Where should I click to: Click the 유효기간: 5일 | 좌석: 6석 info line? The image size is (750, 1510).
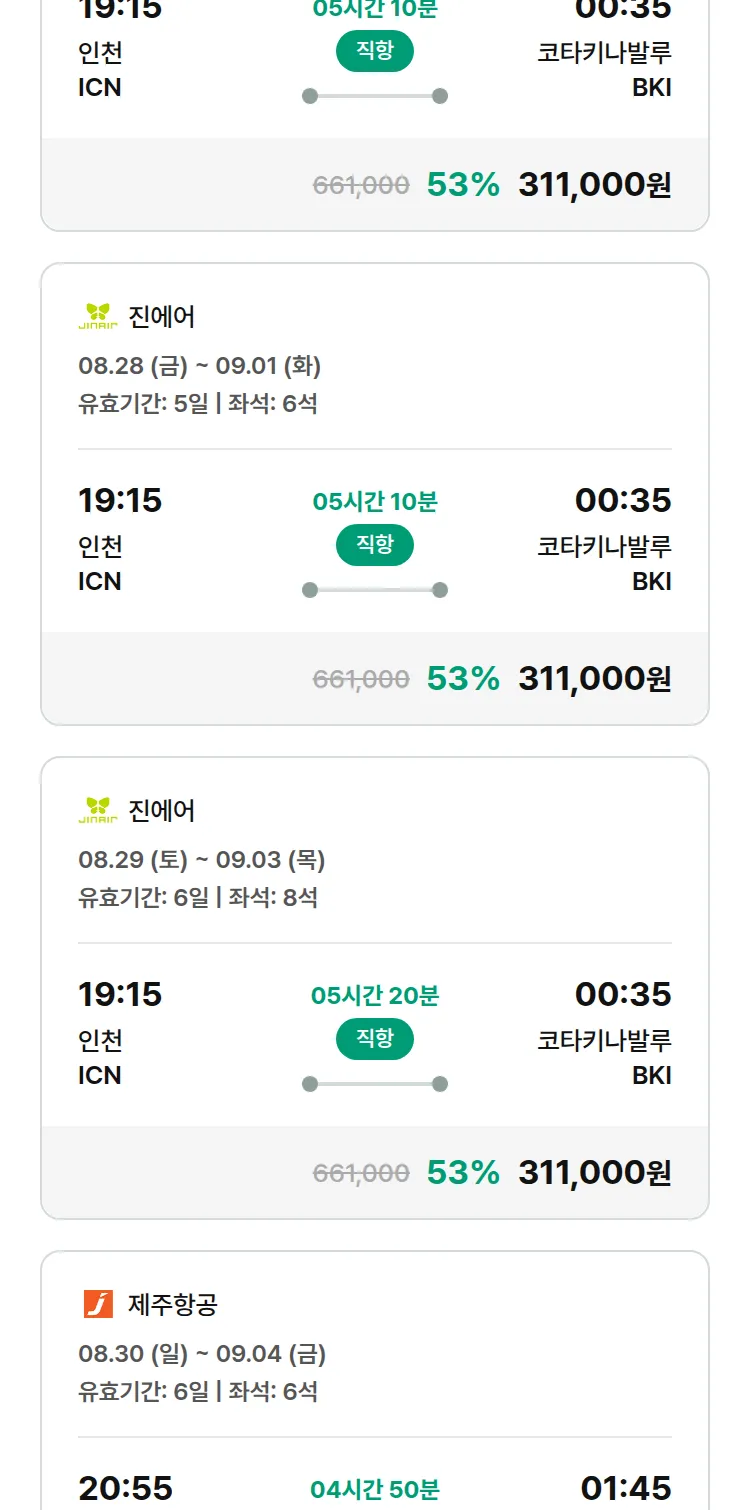pos(198,404)
